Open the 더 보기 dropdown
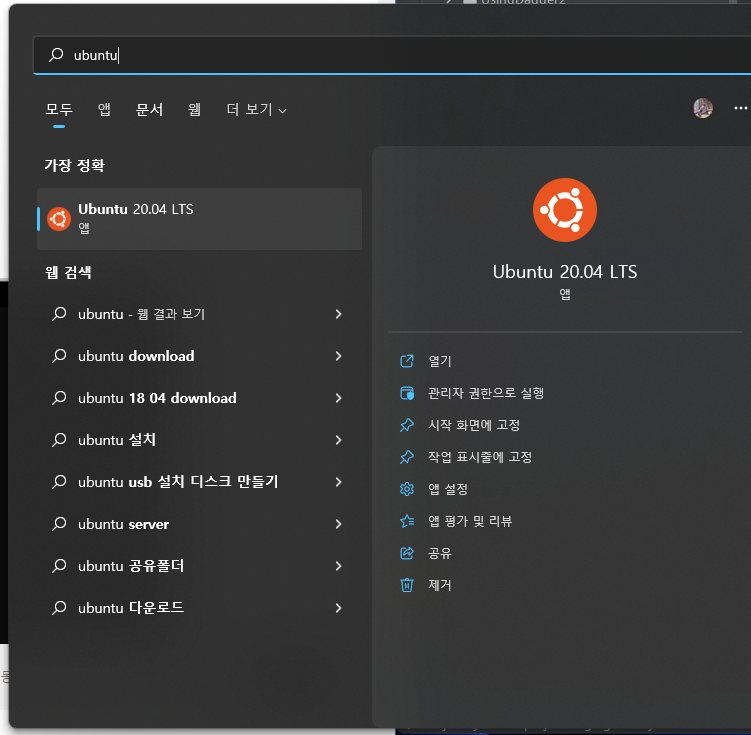The height and width of the screenshot is (735, 751). coord(257,110)
